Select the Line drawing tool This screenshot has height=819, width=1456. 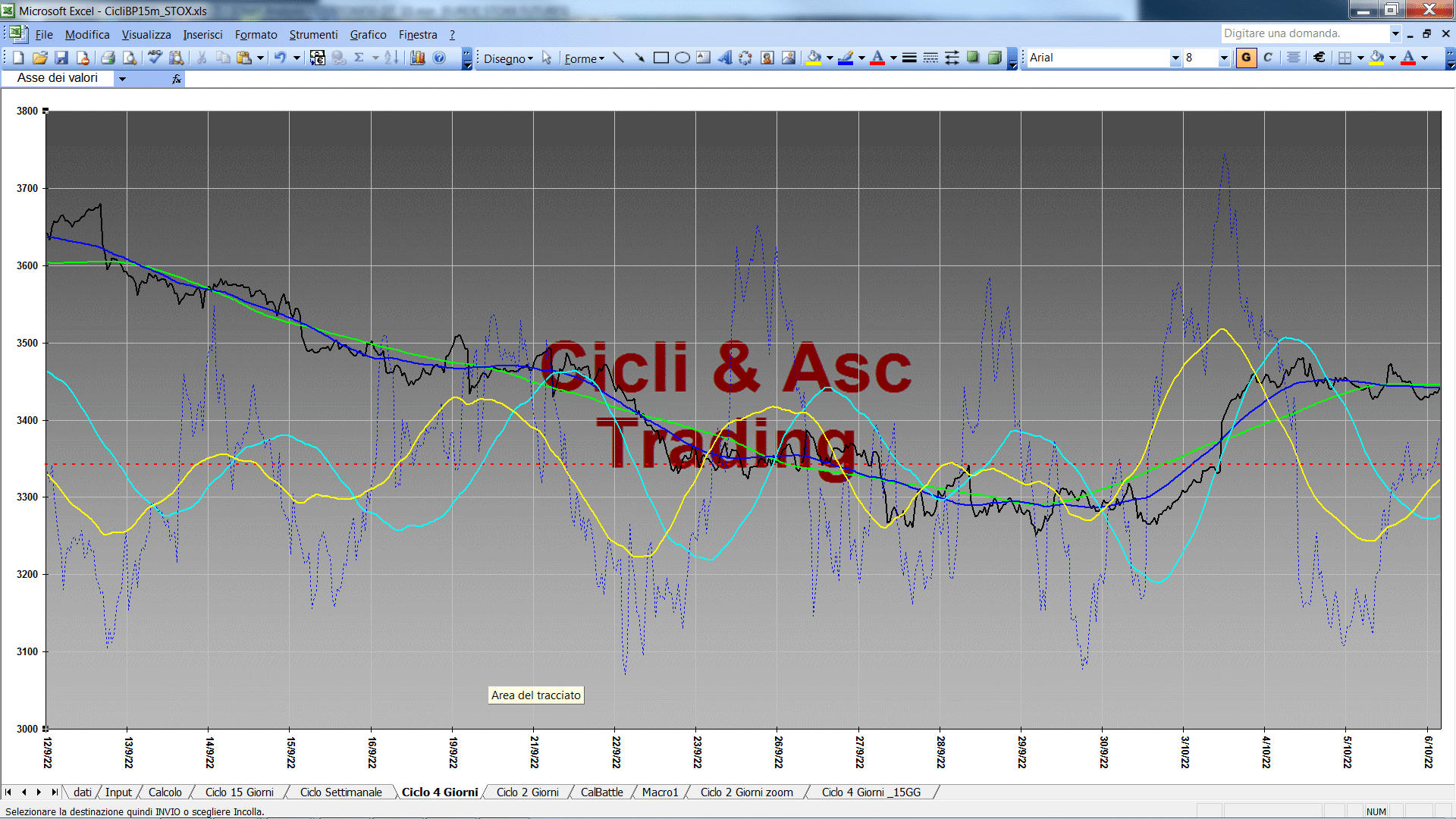point(618,58)
